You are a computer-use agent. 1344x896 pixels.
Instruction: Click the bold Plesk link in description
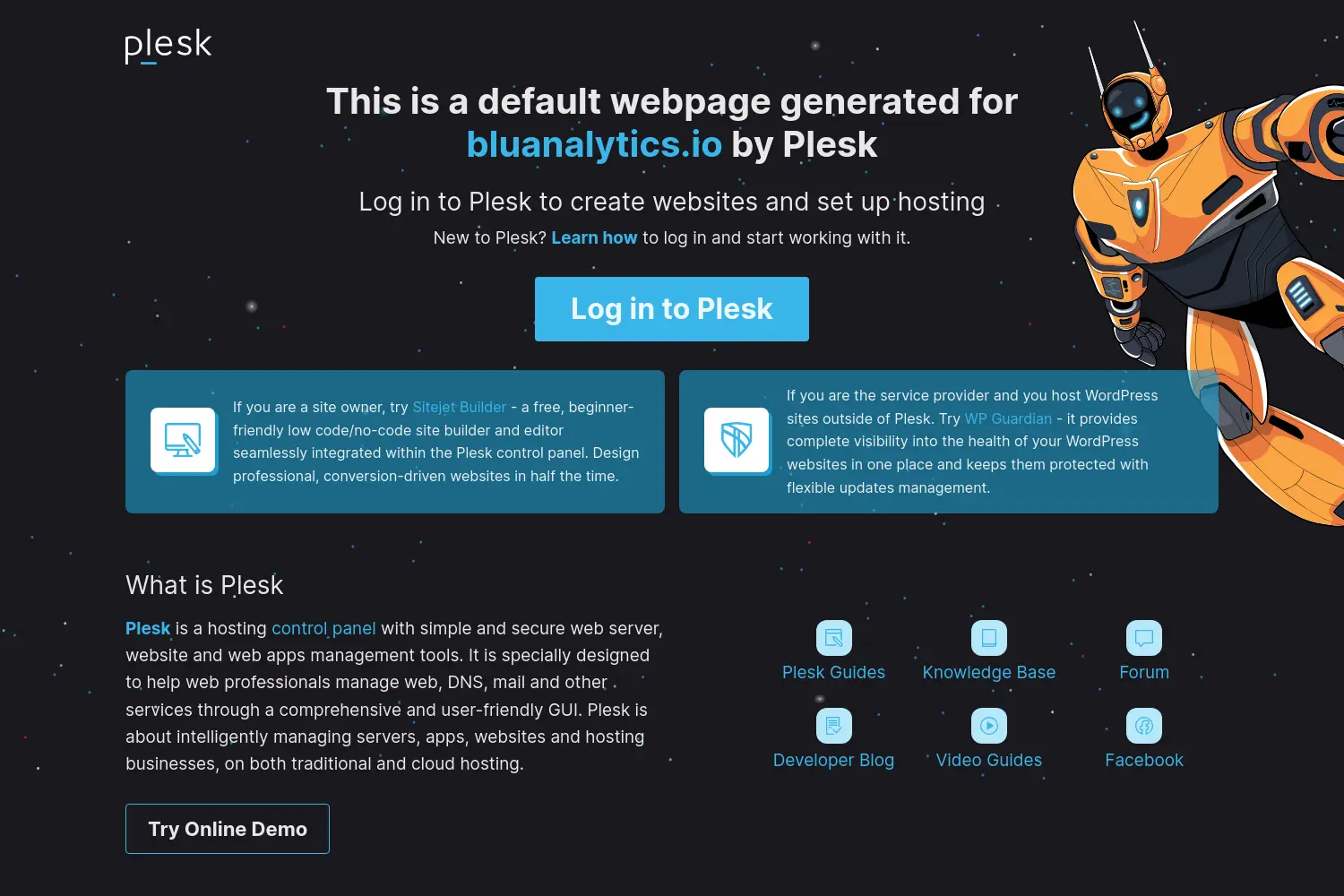coord(148,628)
